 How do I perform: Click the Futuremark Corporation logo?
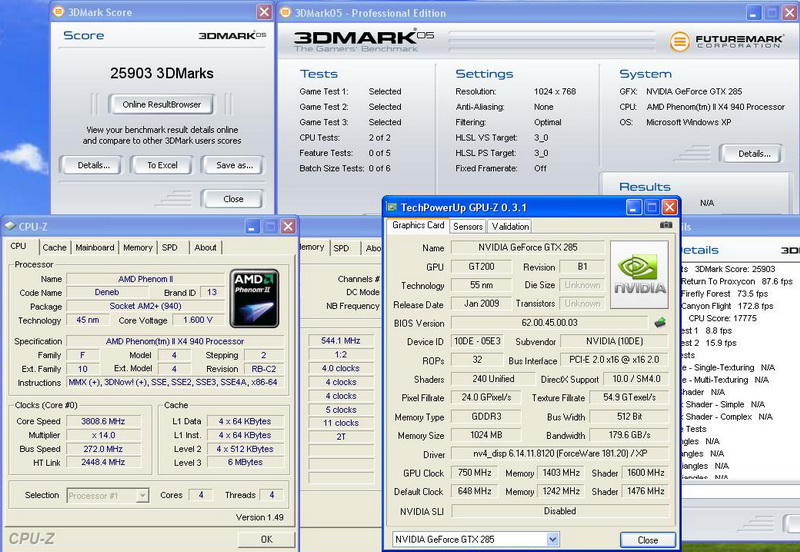(x=727, y=41)
